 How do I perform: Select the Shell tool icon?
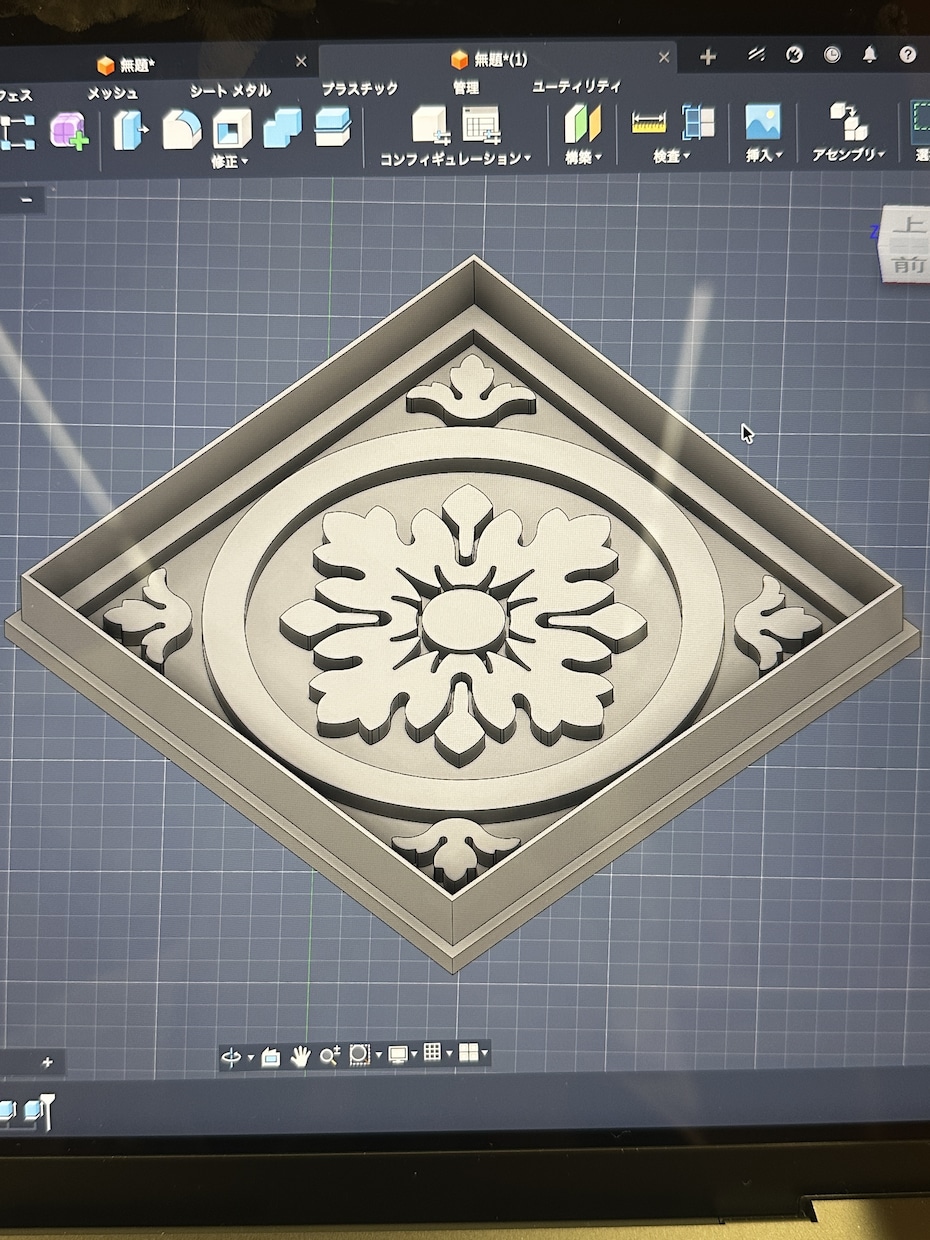[x=232, y=130]
